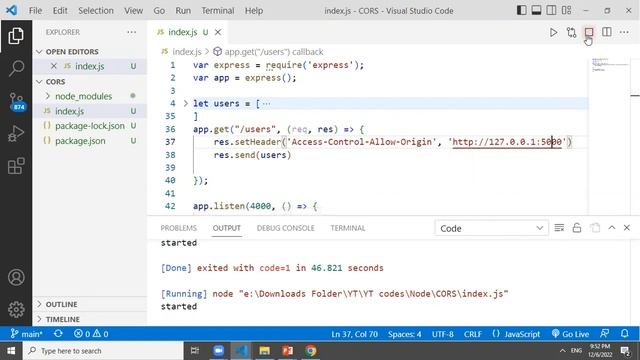This screenshot has height=360, width=640.
Task: Click the main* branch indicator
Action: coord(26,333)
